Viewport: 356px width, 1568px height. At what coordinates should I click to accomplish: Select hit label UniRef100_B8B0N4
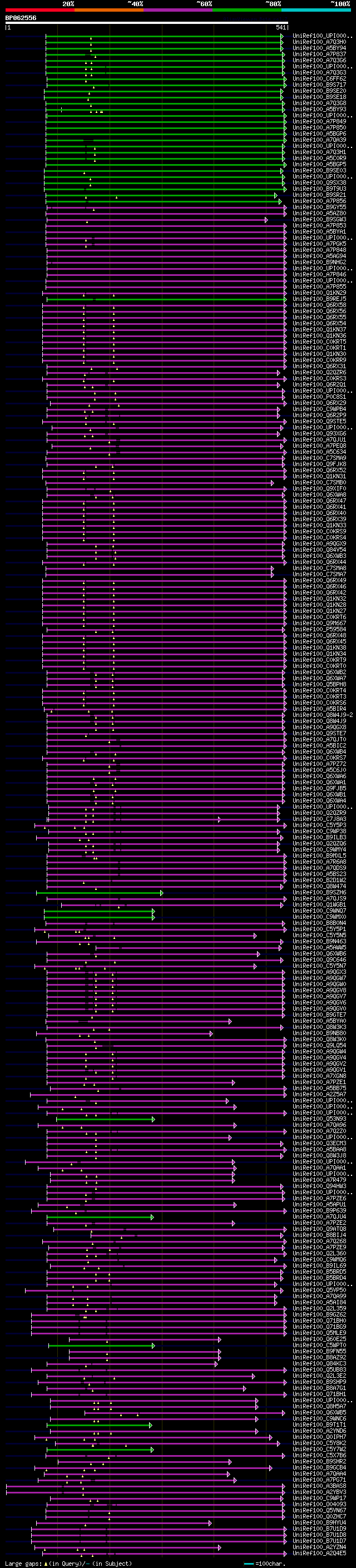pyautogui.click(x=319, y=923)
